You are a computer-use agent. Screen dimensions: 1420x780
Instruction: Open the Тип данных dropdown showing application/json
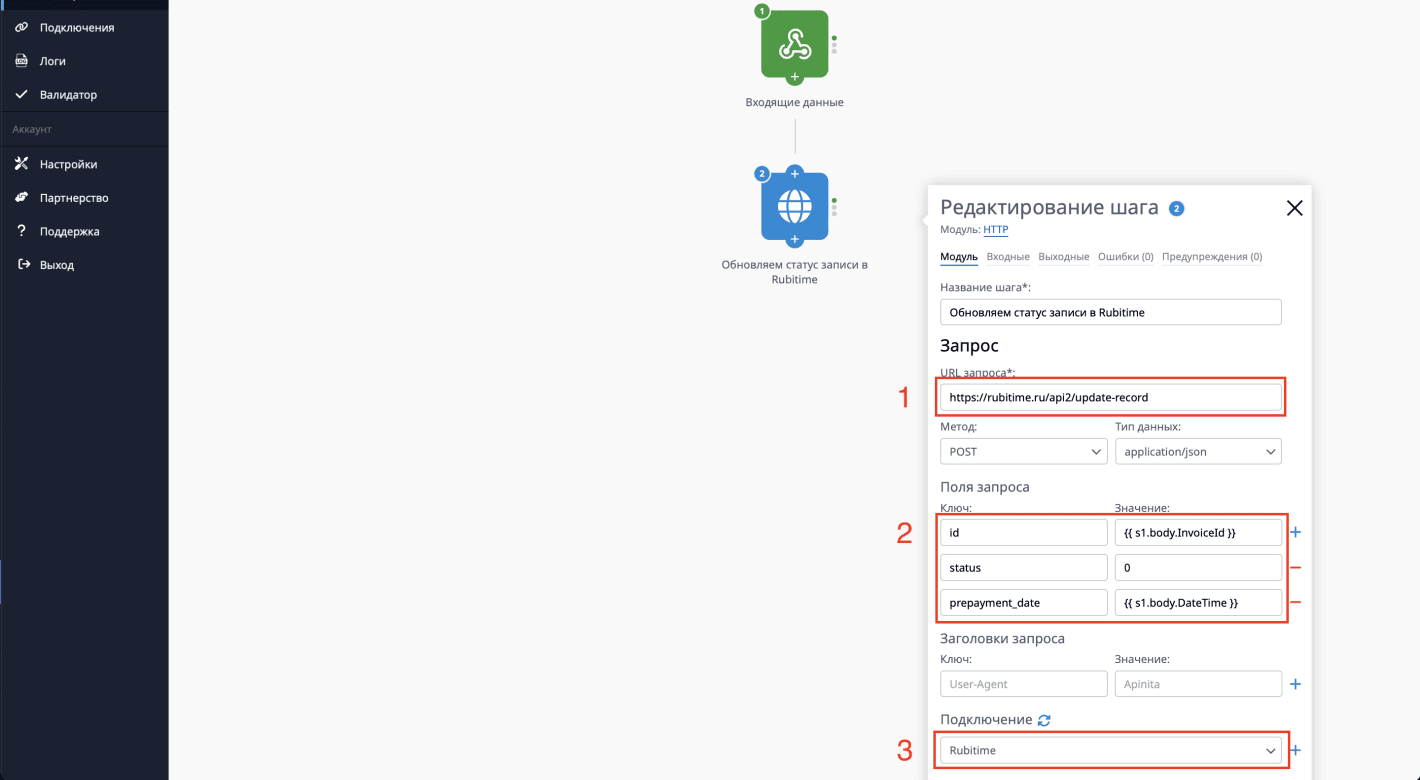click(x=1198, y=451)
